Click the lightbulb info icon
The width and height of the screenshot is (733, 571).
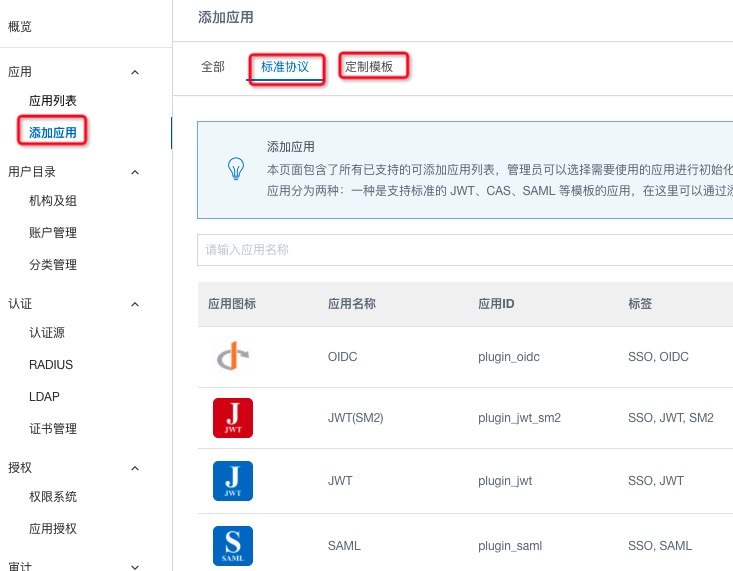pyautogui.click(x=235, y=167)
